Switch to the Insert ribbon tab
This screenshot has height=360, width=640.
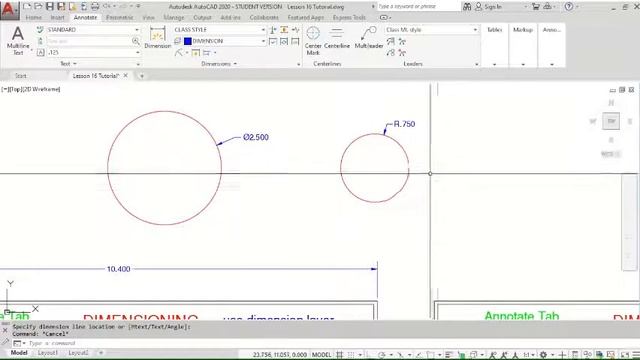[x=58, y=18]
